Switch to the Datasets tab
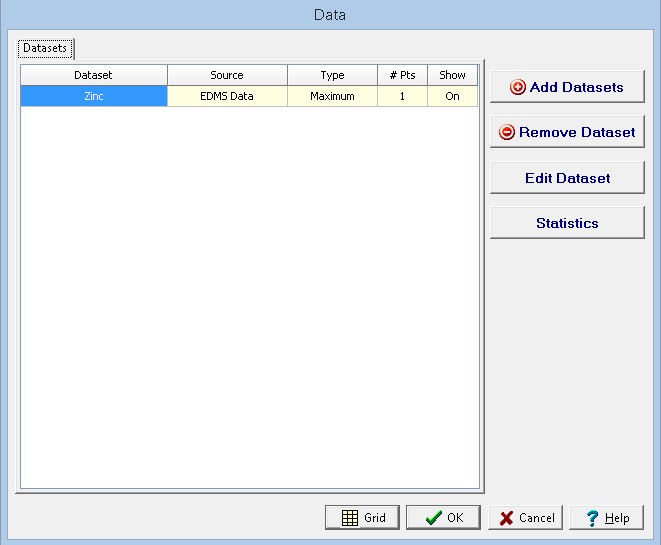The height and width of the screenshot is (545, 661). click(x=45, y=47)
